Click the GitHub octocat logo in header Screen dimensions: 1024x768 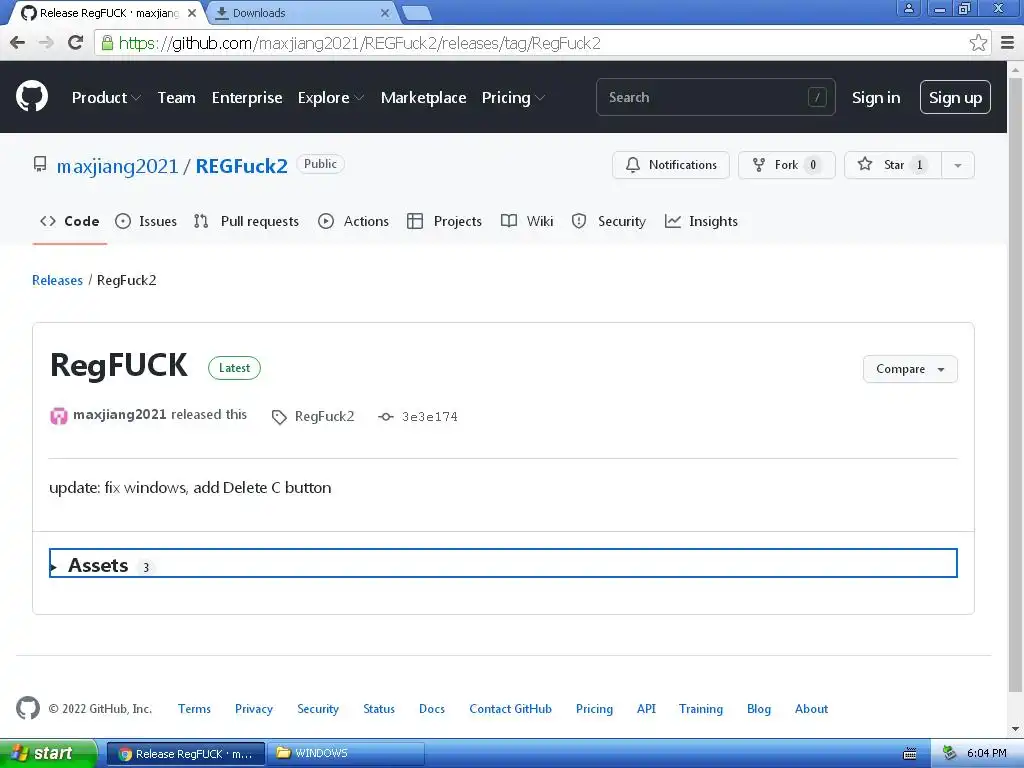32,97
